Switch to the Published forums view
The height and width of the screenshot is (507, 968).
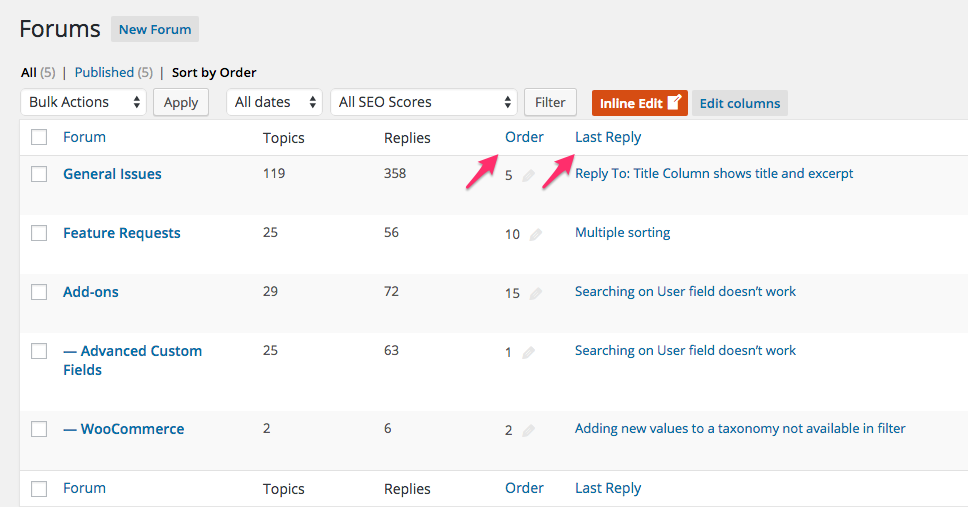[104, 72]
